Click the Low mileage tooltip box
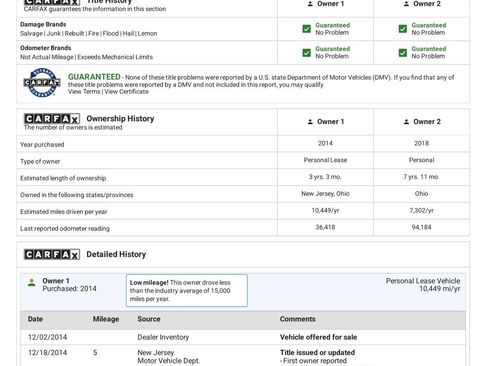This screenshot has width=488, height=366. coord(187,290)
